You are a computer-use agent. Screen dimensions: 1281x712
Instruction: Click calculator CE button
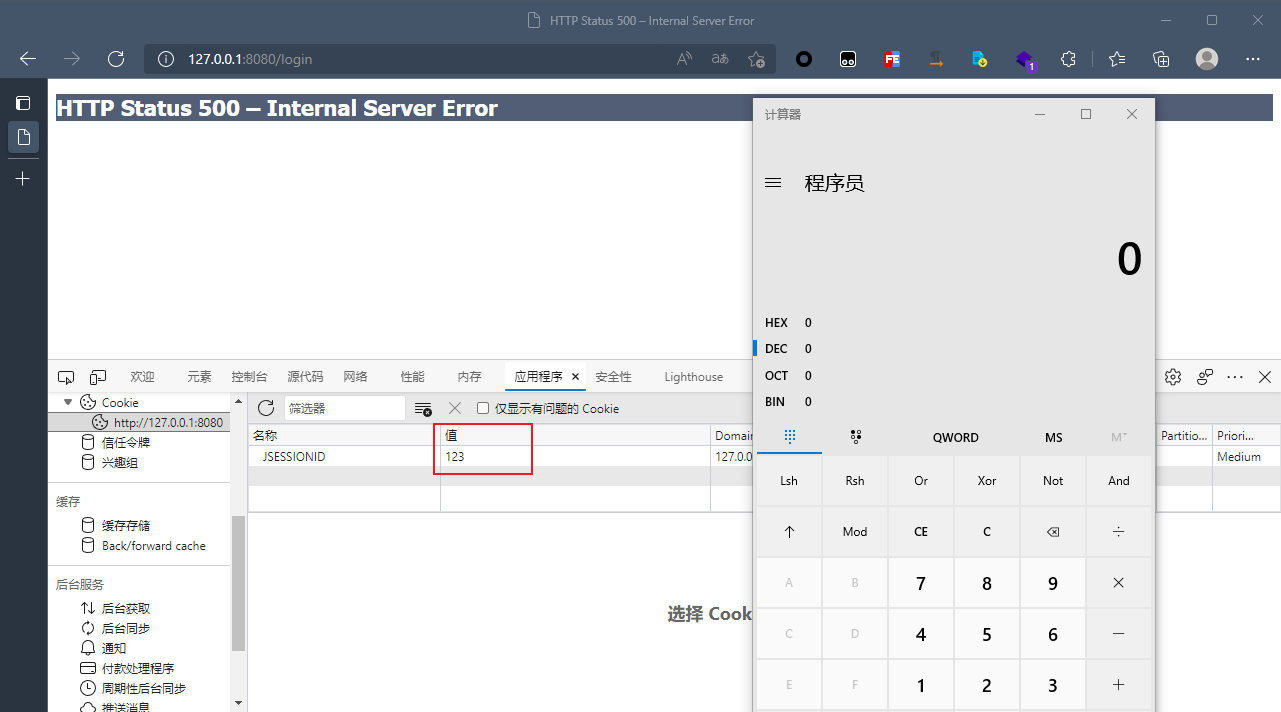[x=921, y=532]
